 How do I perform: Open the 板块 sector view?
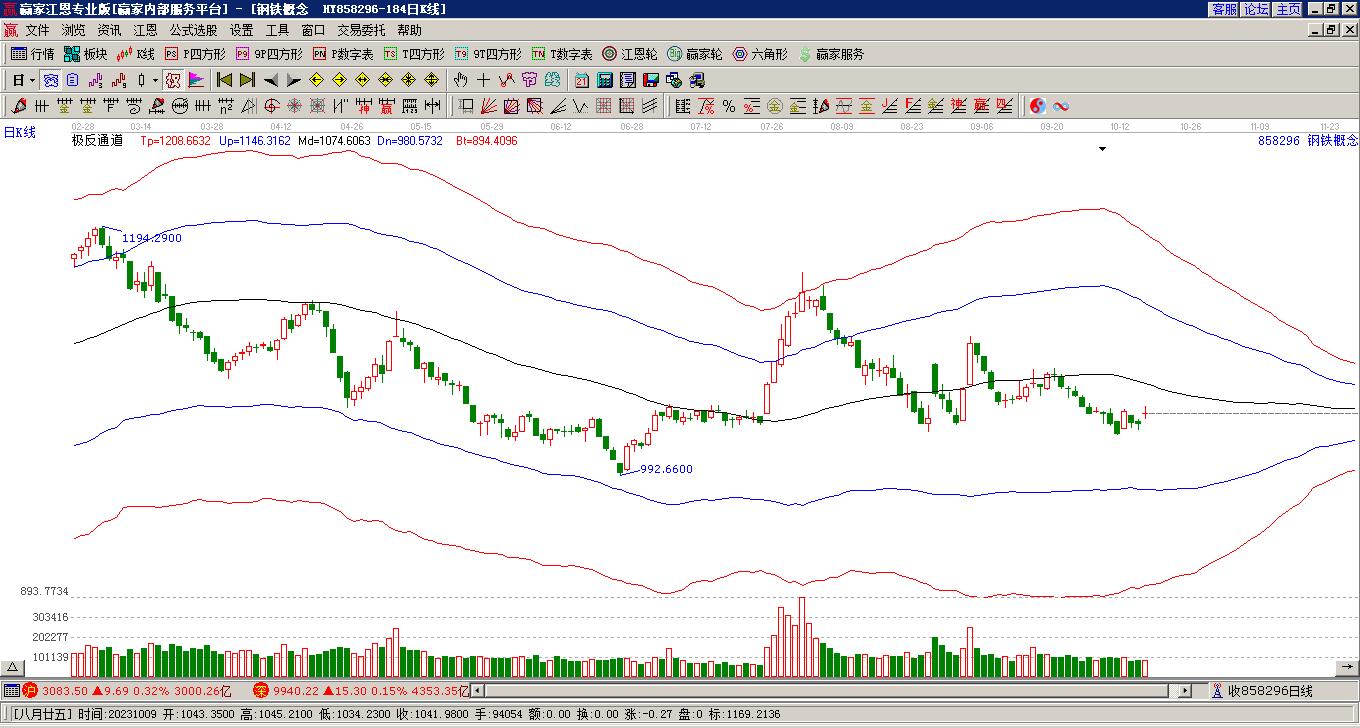click(x=86, y=54)
